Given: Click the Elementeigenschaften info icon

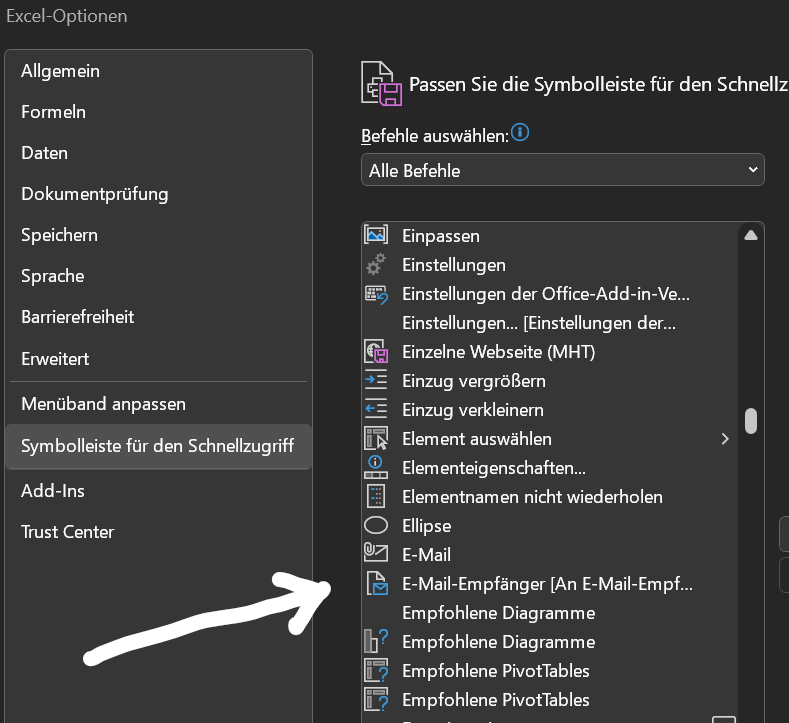Looking at the screenshot, I should 376,467.
